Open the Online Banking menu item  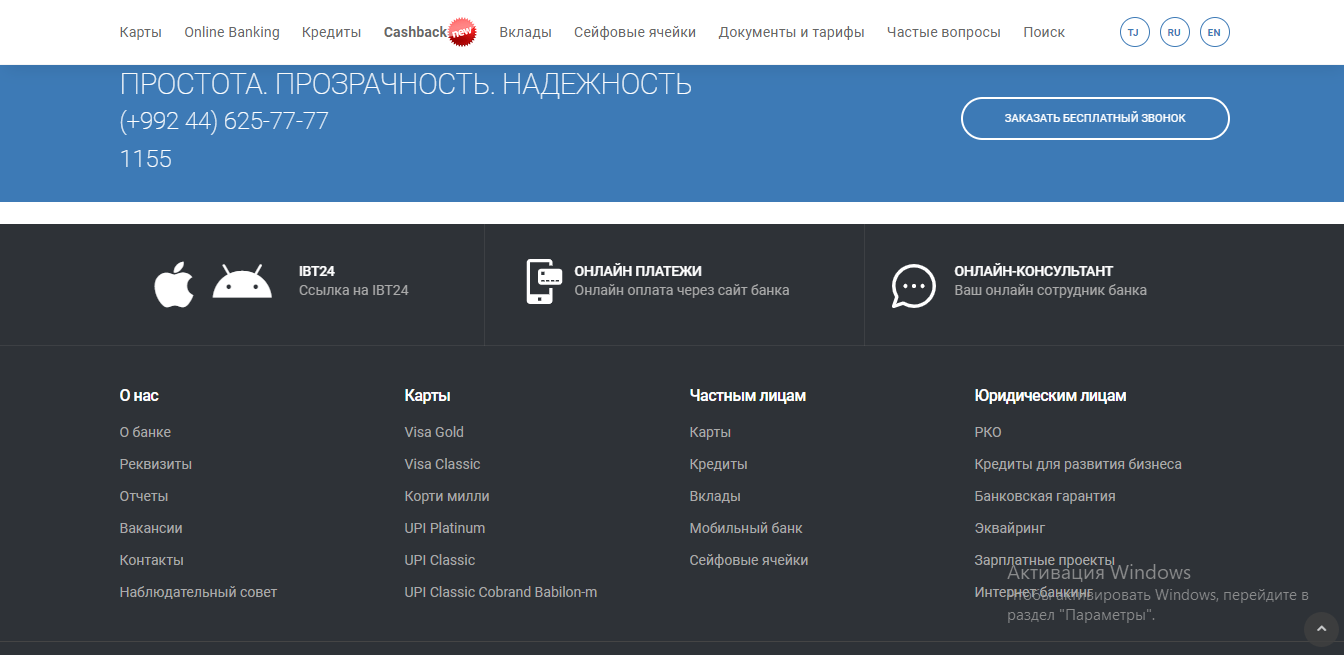tap(232, 32)
